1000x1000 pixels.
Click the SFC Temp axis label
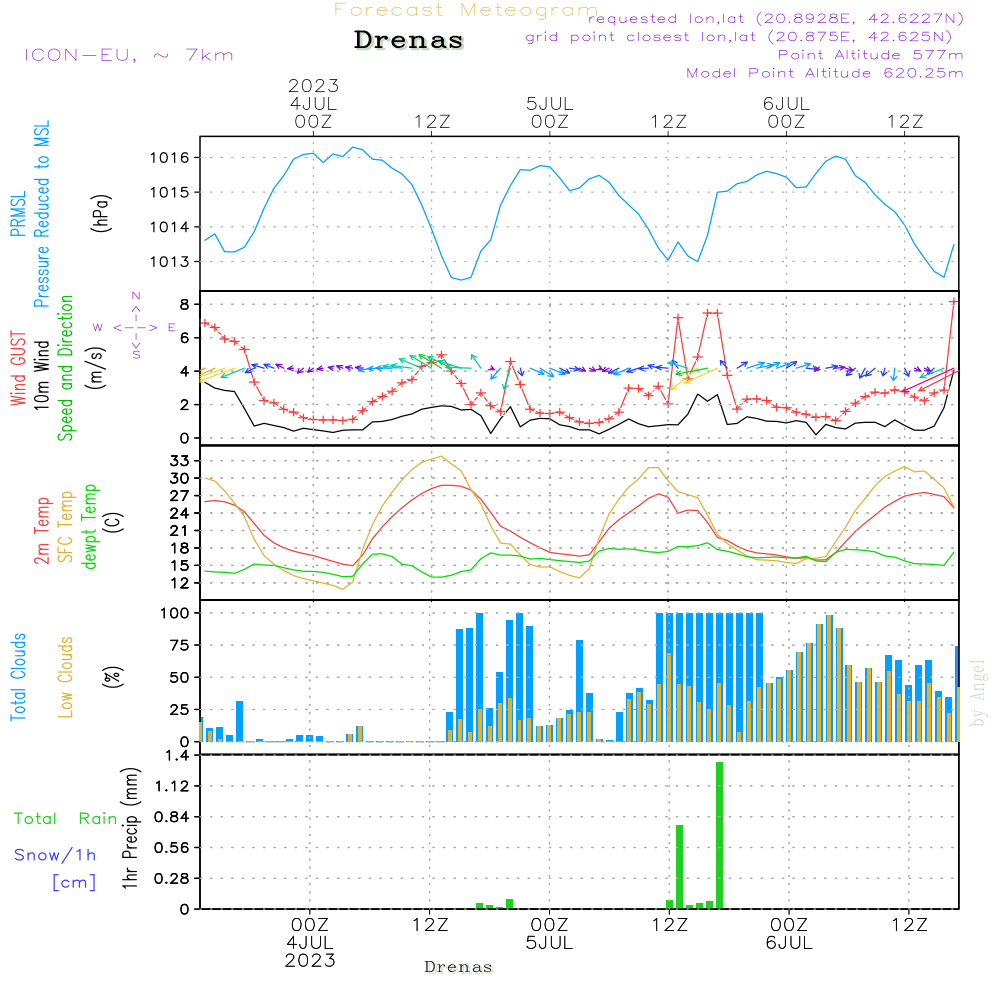pyautogui.click(x=66, y=526)
